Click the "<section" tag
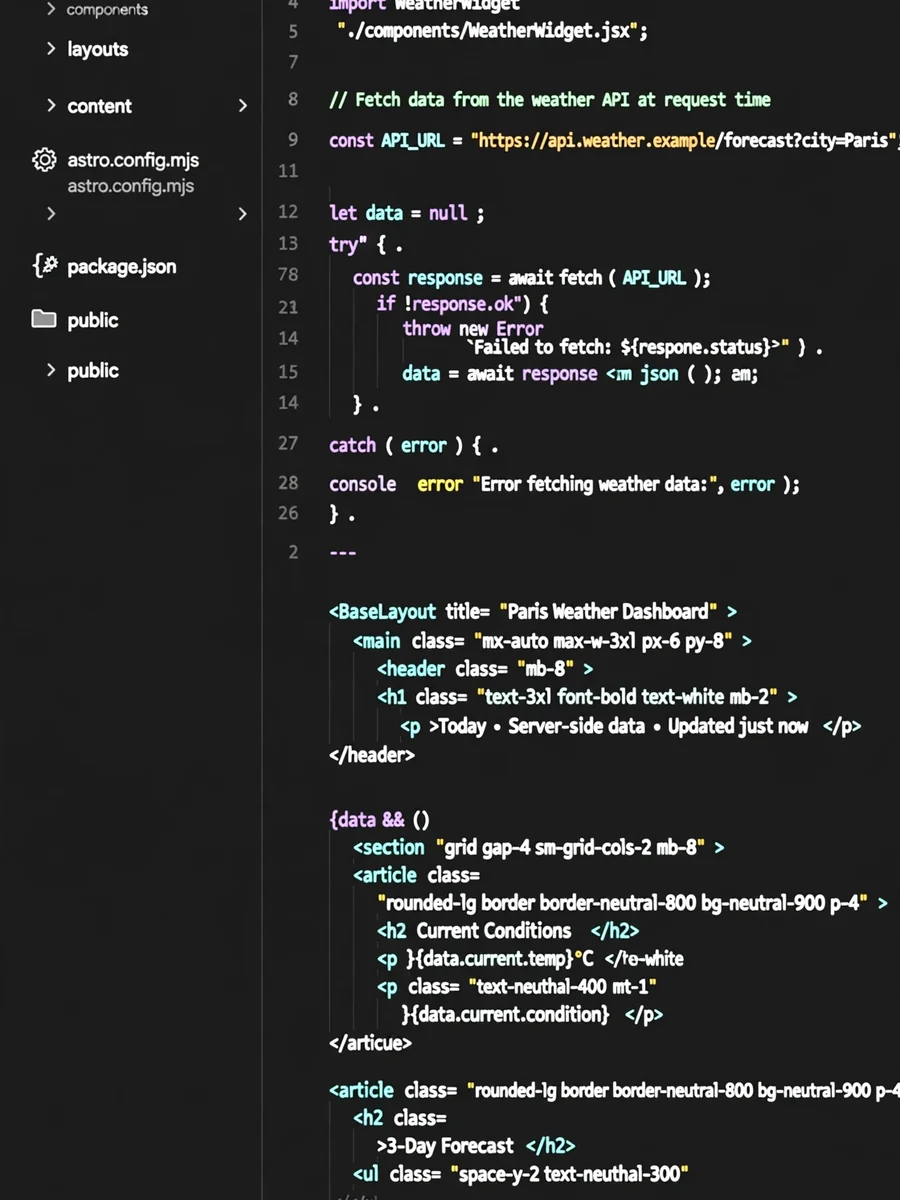This screenshot has width=900, height=1200. 389,848
